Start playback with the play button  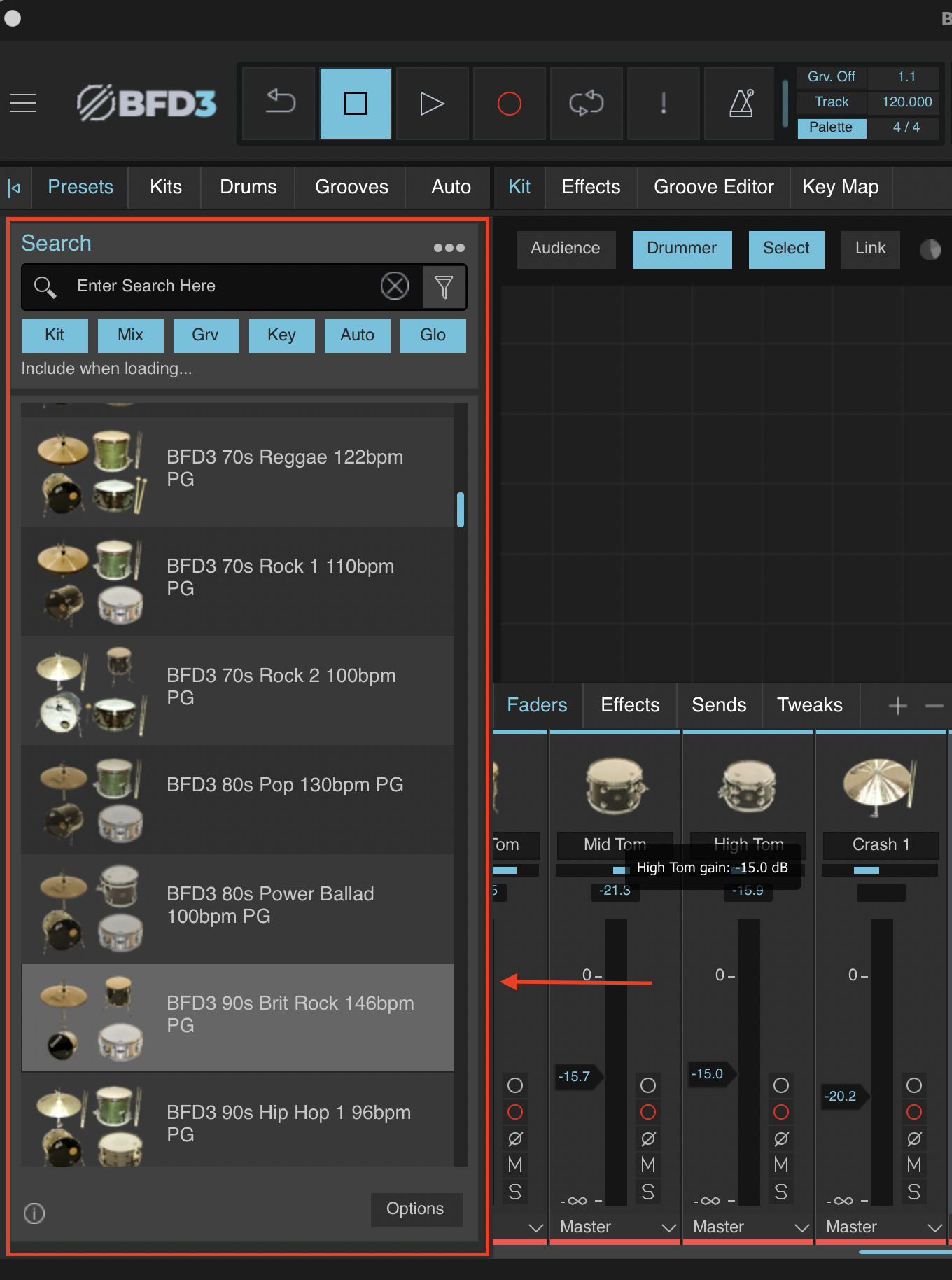pos(433,104)
